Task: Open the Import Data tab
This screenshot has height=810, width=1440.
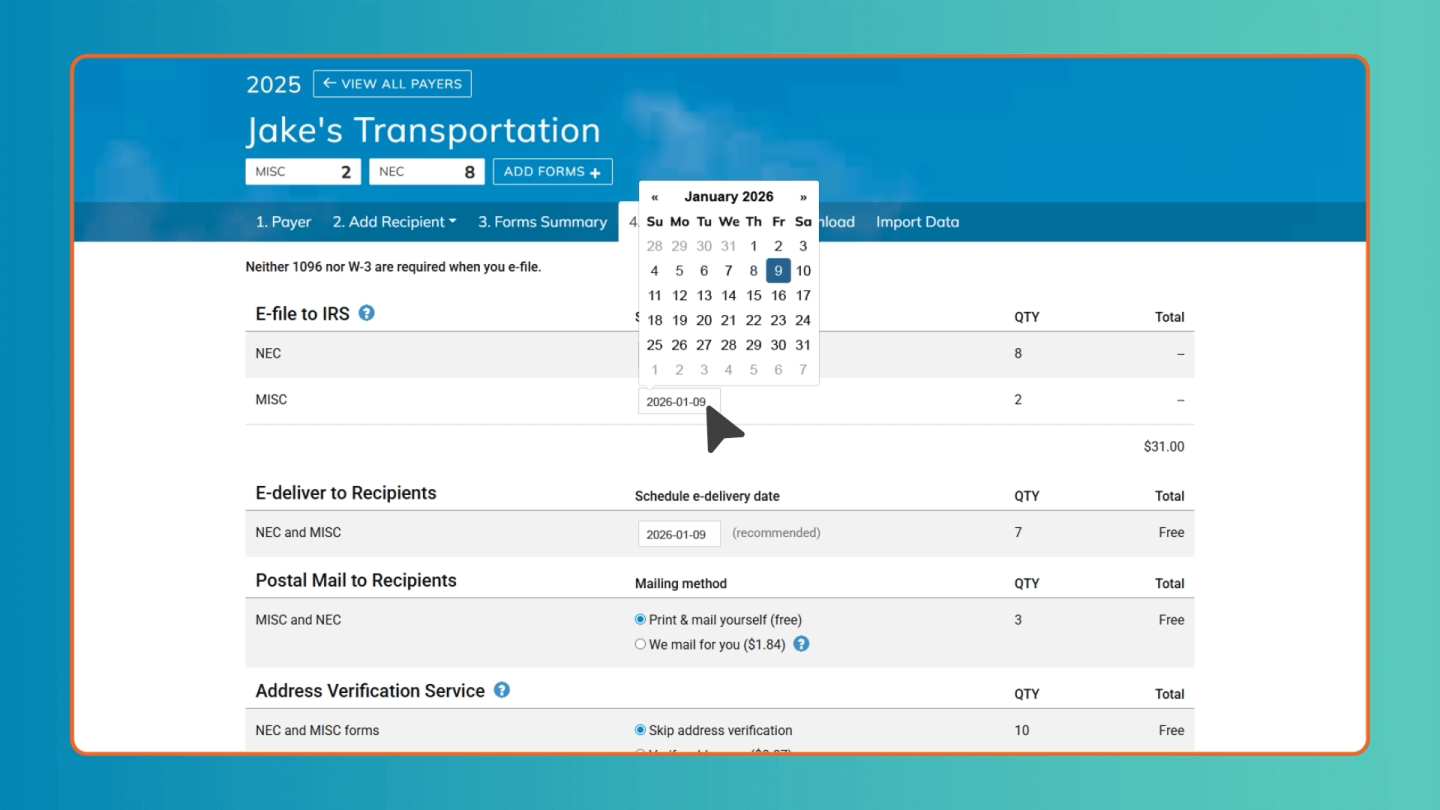Action: pyautogui.click(x=917, y=222)
